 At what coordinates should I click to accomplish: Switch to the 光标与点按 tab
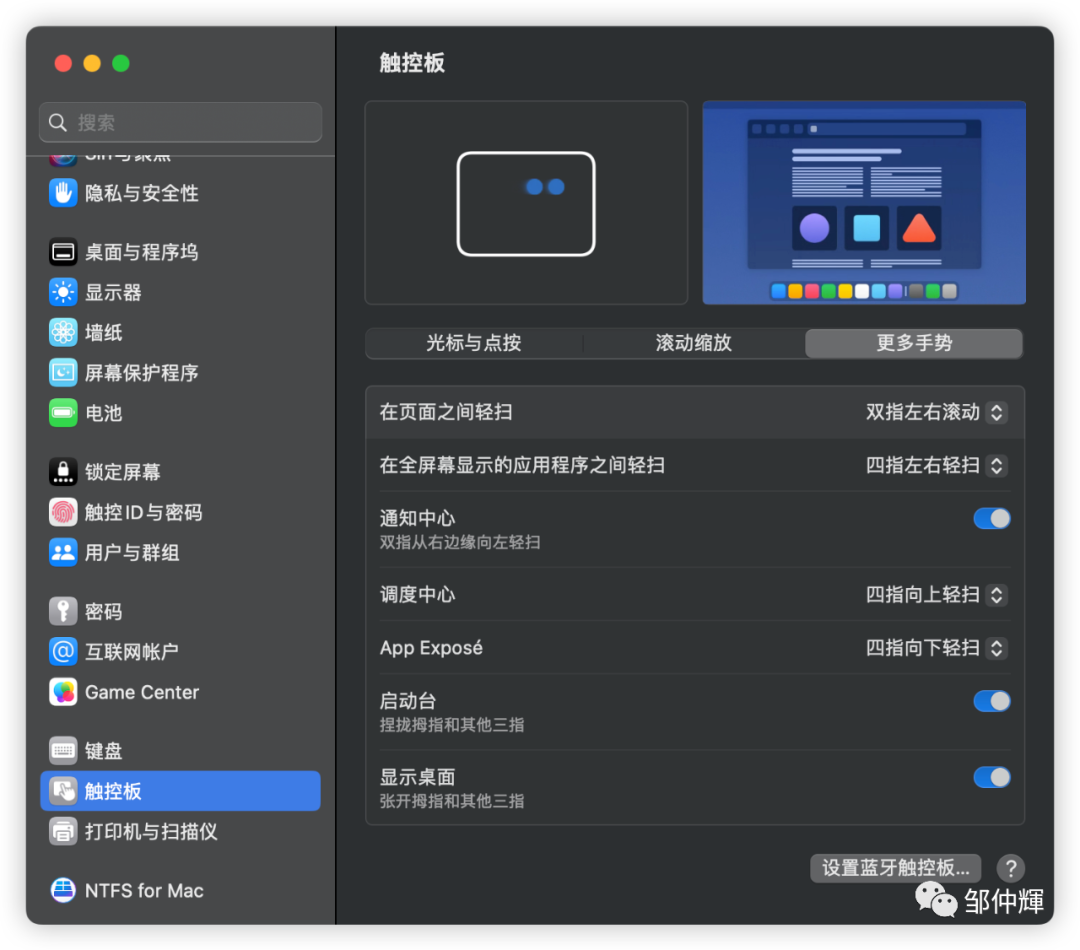(x=474, y=343)
